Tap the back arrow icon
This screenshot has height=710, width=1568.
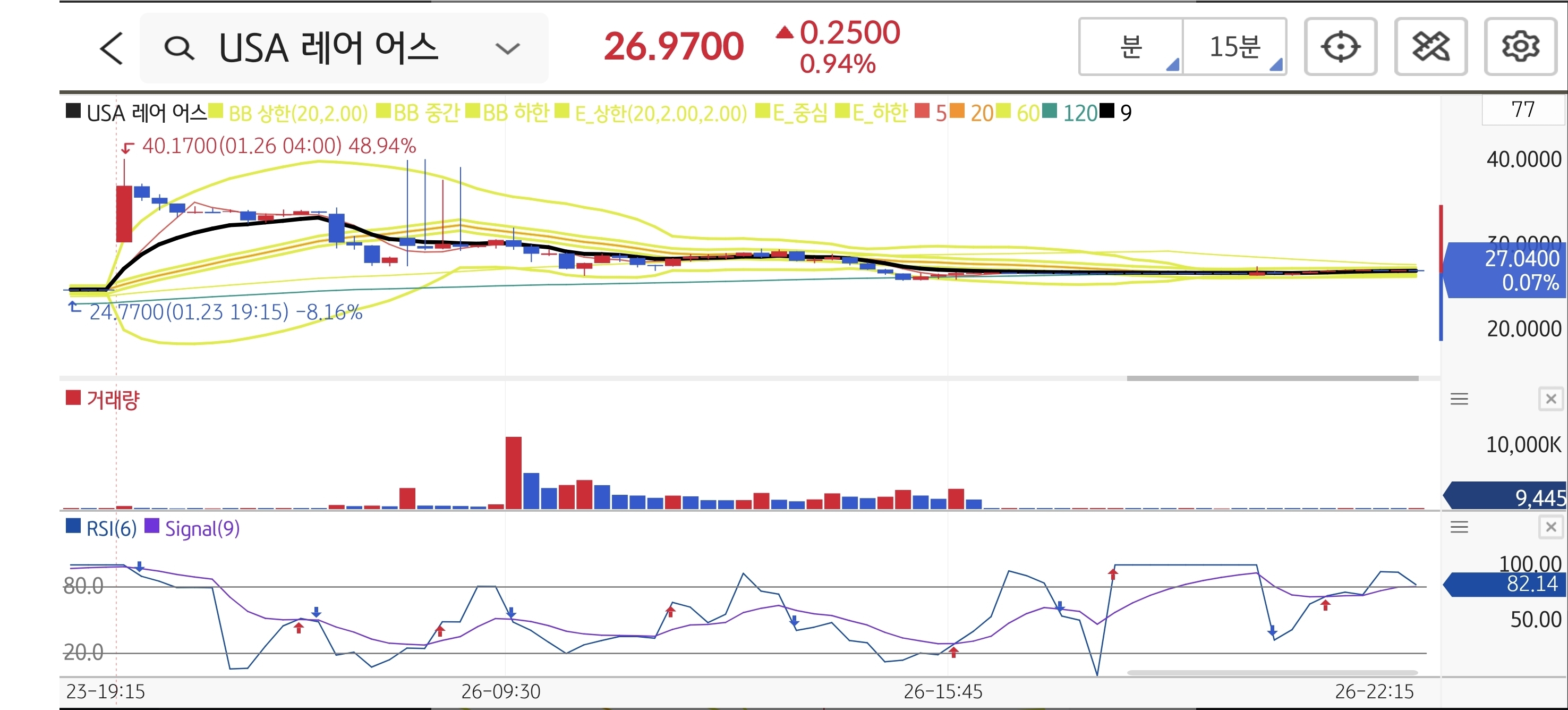point(112,48)
